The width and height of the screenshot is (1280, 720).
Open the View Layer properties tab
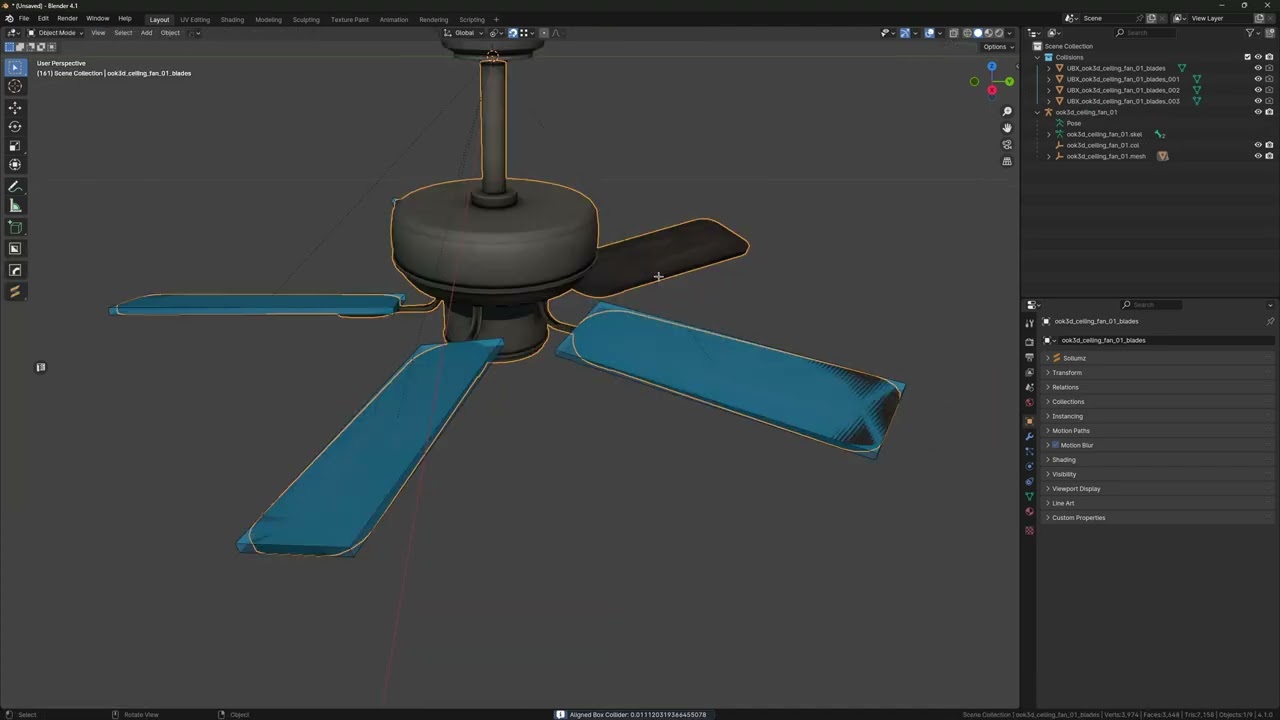click(x=1029, y=372)
